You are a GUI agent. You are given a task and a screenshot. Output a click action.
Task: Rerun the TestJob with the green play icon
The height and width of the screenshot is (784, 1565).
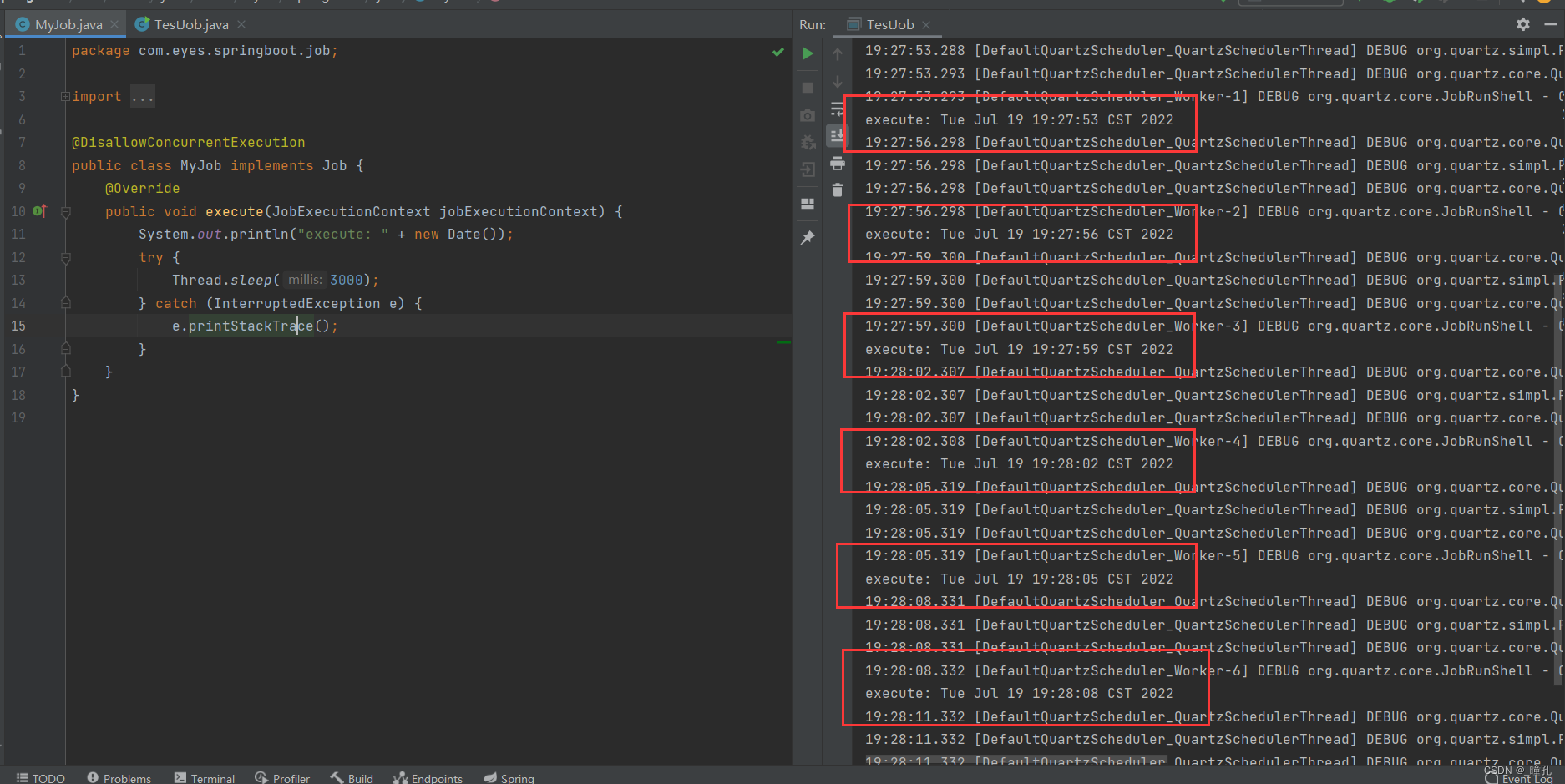pyautogui.click(x=808, y=53)
